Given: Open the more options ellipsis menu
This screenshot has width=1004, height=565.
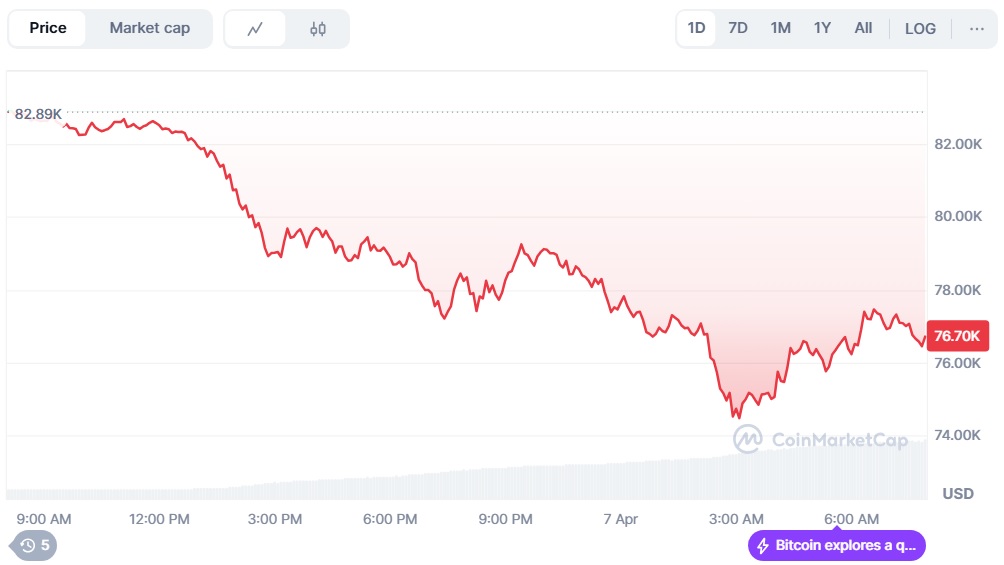Looking at the screenshot, I should coord(977,28).
